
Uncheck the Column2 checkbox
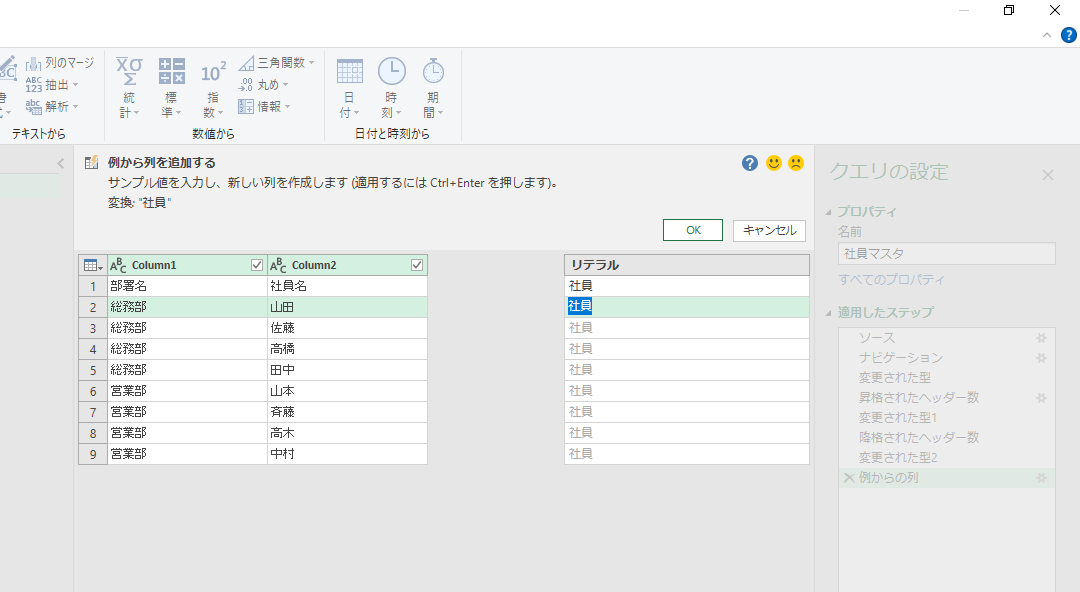(417, 265)
